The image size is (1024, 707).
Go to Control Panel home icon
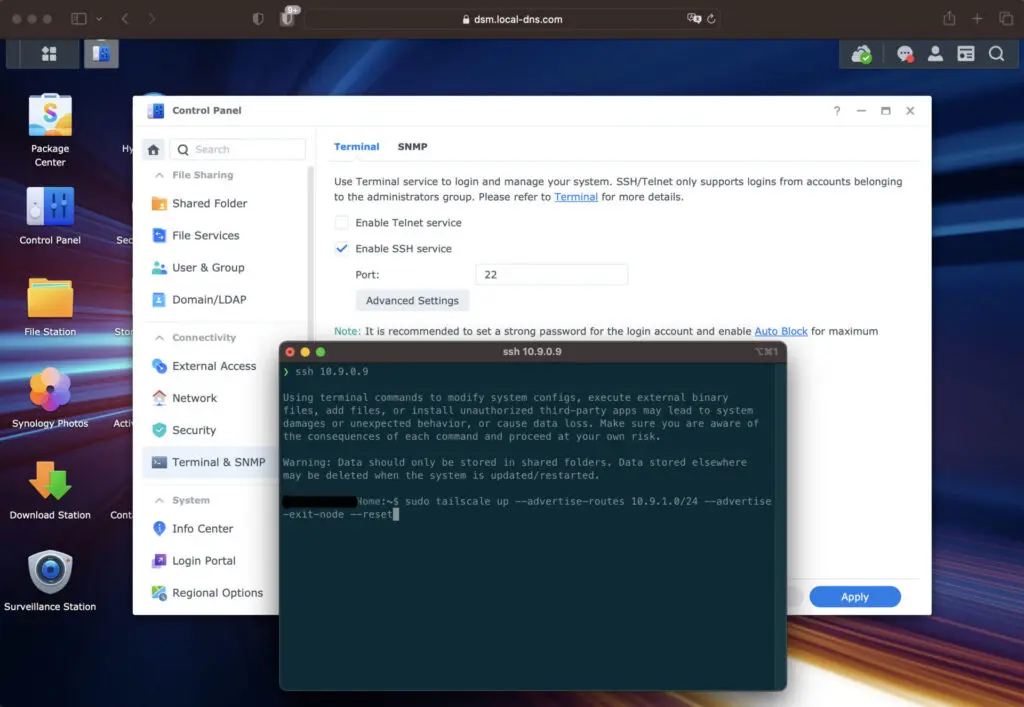point(153,149)
